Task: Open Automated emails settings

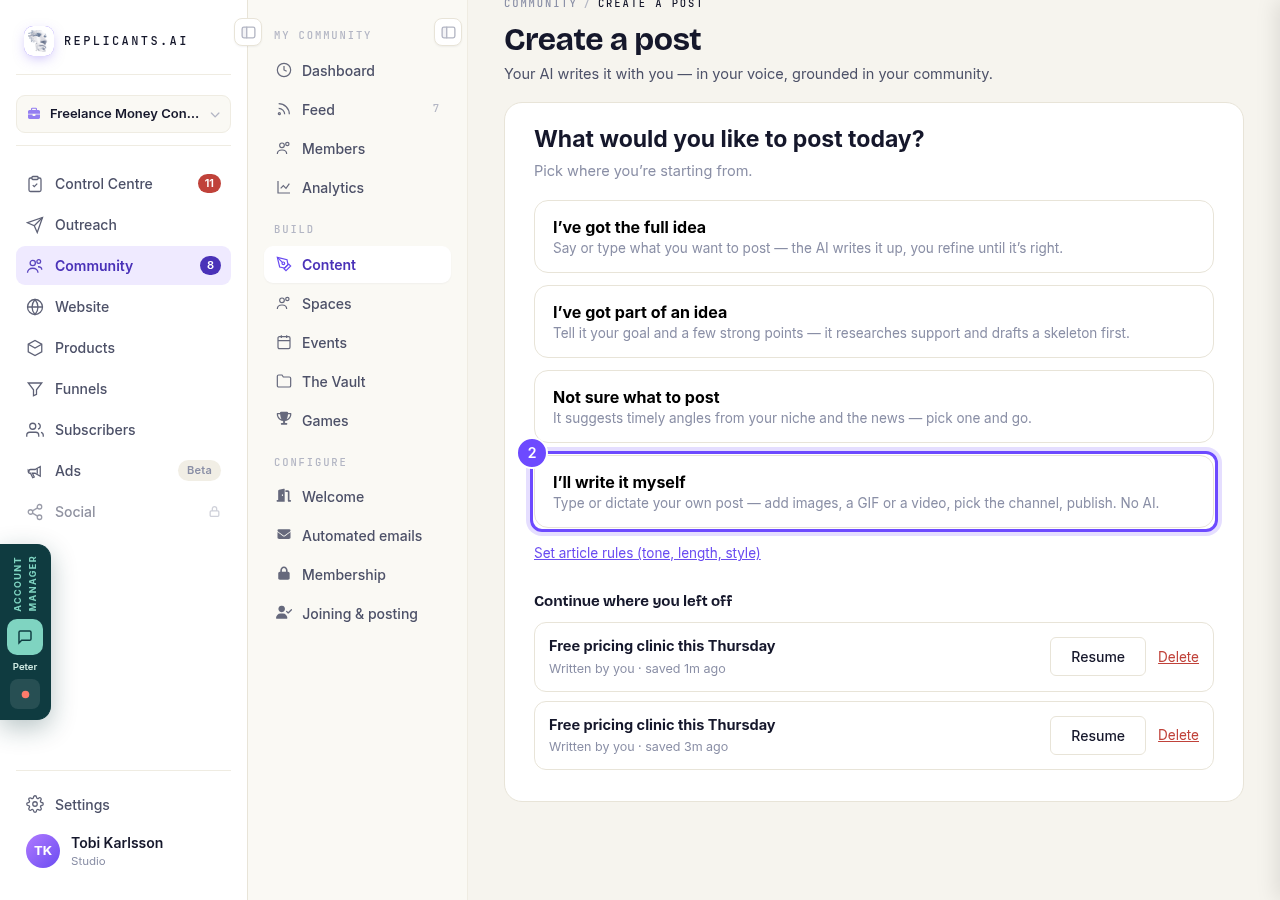Action: (357, 536)
